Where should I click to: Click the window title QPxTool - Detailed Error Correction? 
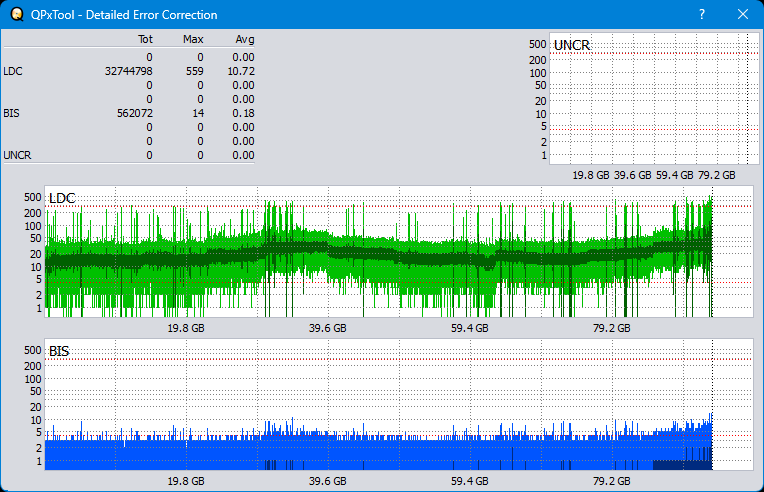[124, 15]
